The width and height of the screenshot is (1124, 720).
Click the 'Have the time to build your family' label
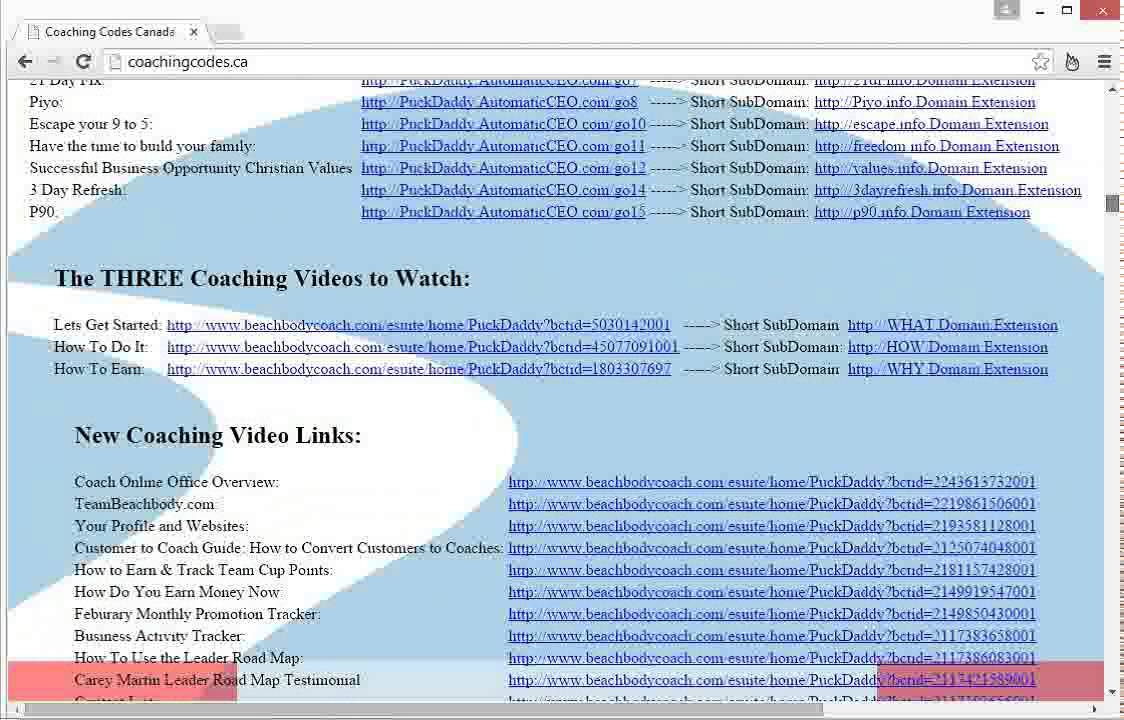(x=143, y=146)
